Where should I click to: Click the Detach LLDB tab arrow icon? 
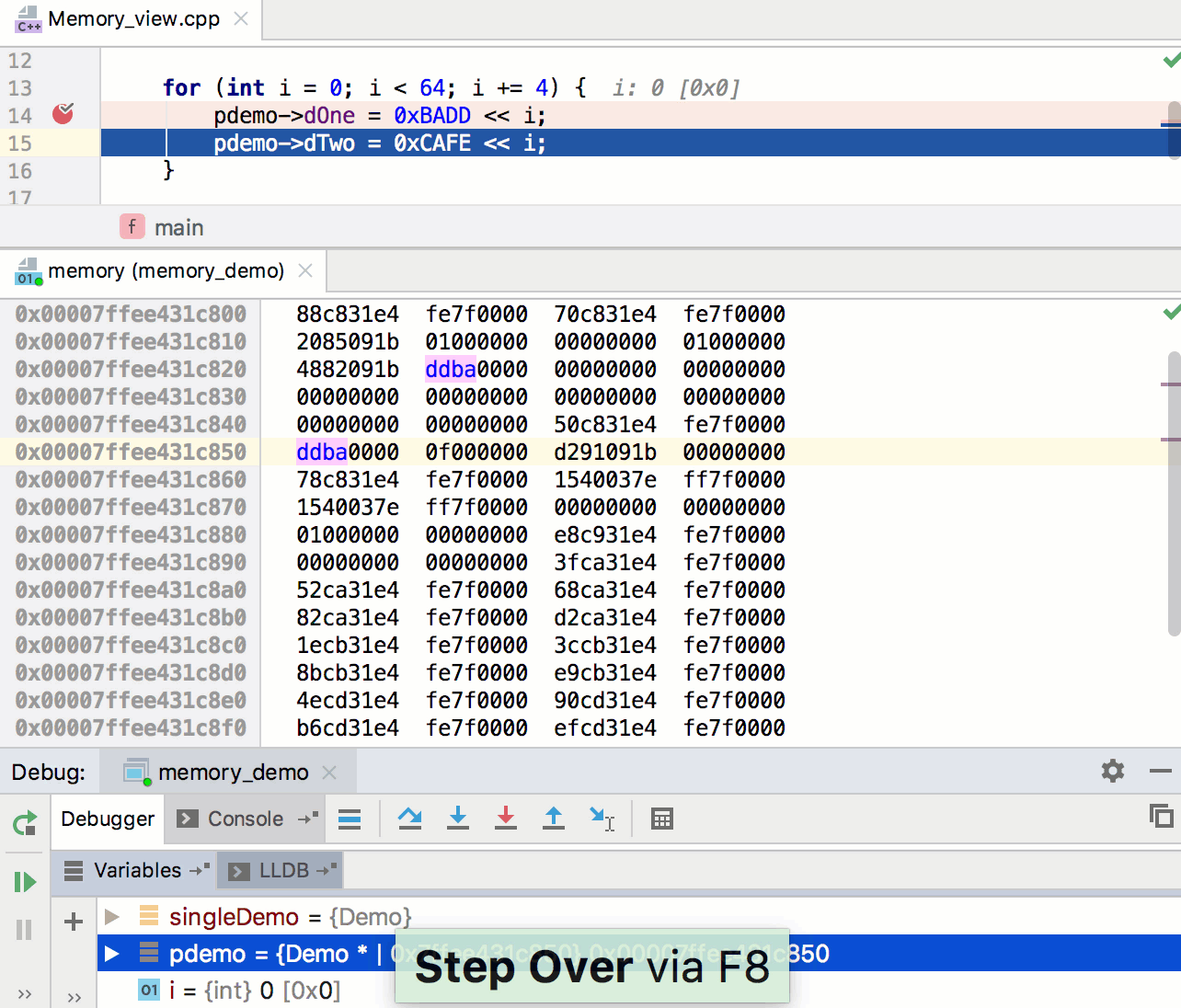tap(327, 869)
